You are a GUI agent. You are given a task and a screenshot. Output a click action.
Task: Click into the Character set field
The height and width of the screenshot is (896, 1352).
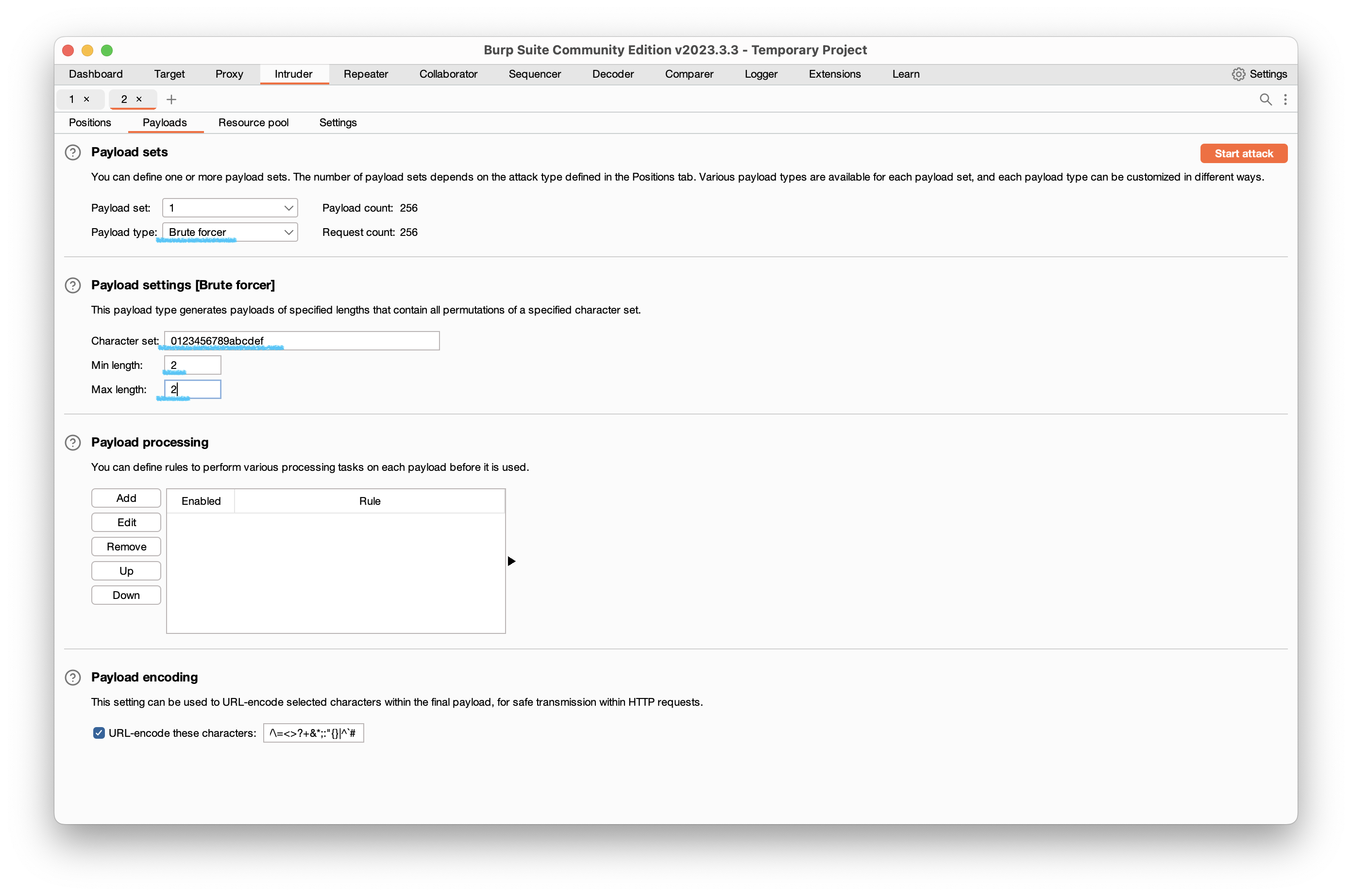click(301, 341)
